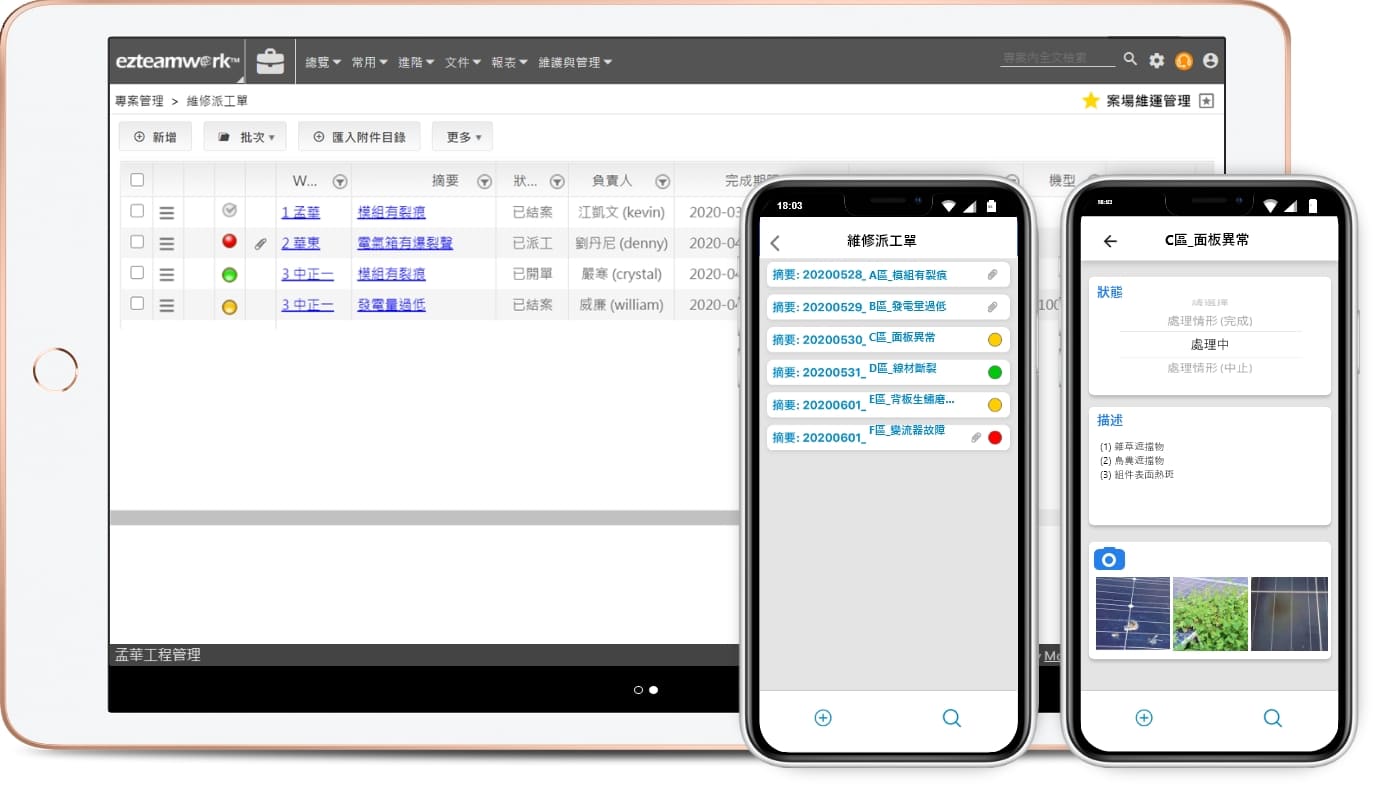
Task: Tap the add icon under 維修派工單 list
Action: [823, 718]
